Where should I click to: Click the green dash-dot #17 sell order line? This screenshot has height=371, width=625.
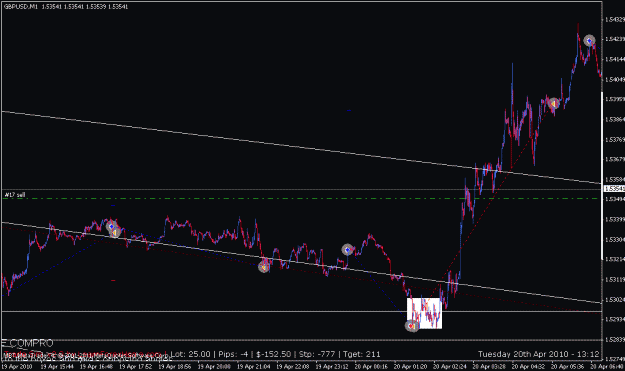pos(301,198)
